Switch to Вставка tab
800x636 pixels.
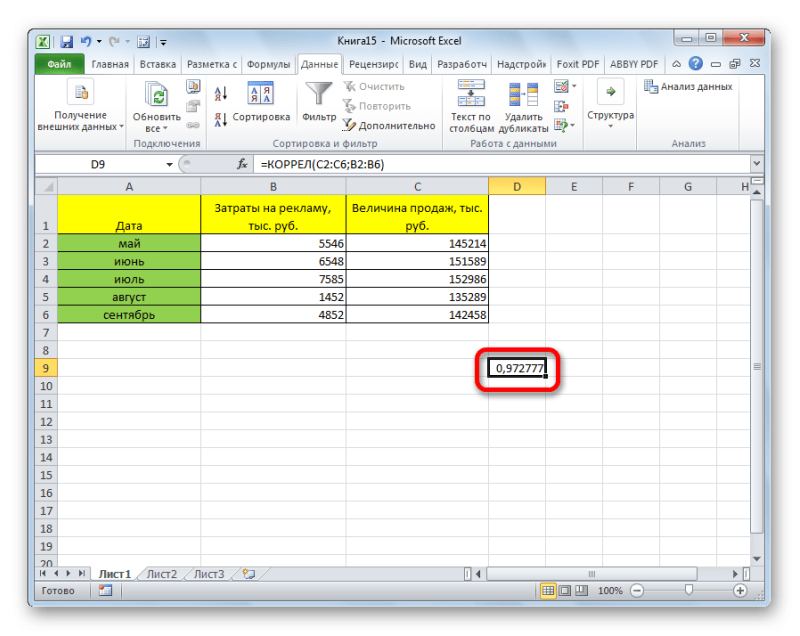[158, 64]
